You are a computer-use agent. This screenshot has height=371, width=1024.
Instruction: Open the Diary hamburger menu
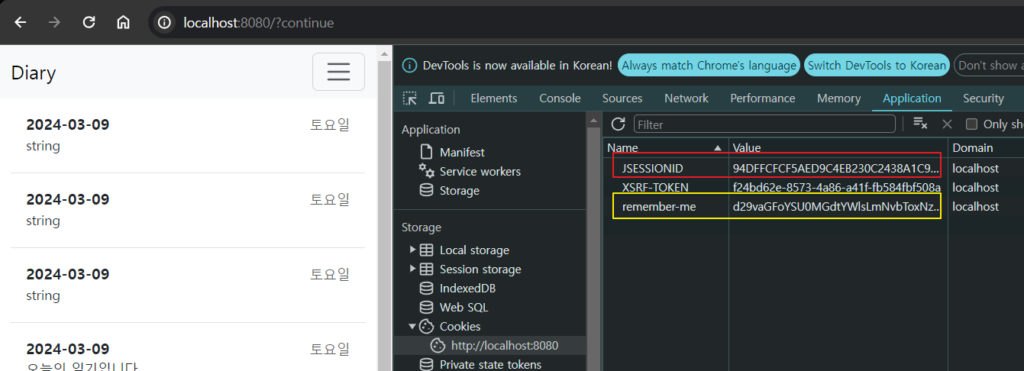point(338,72)
